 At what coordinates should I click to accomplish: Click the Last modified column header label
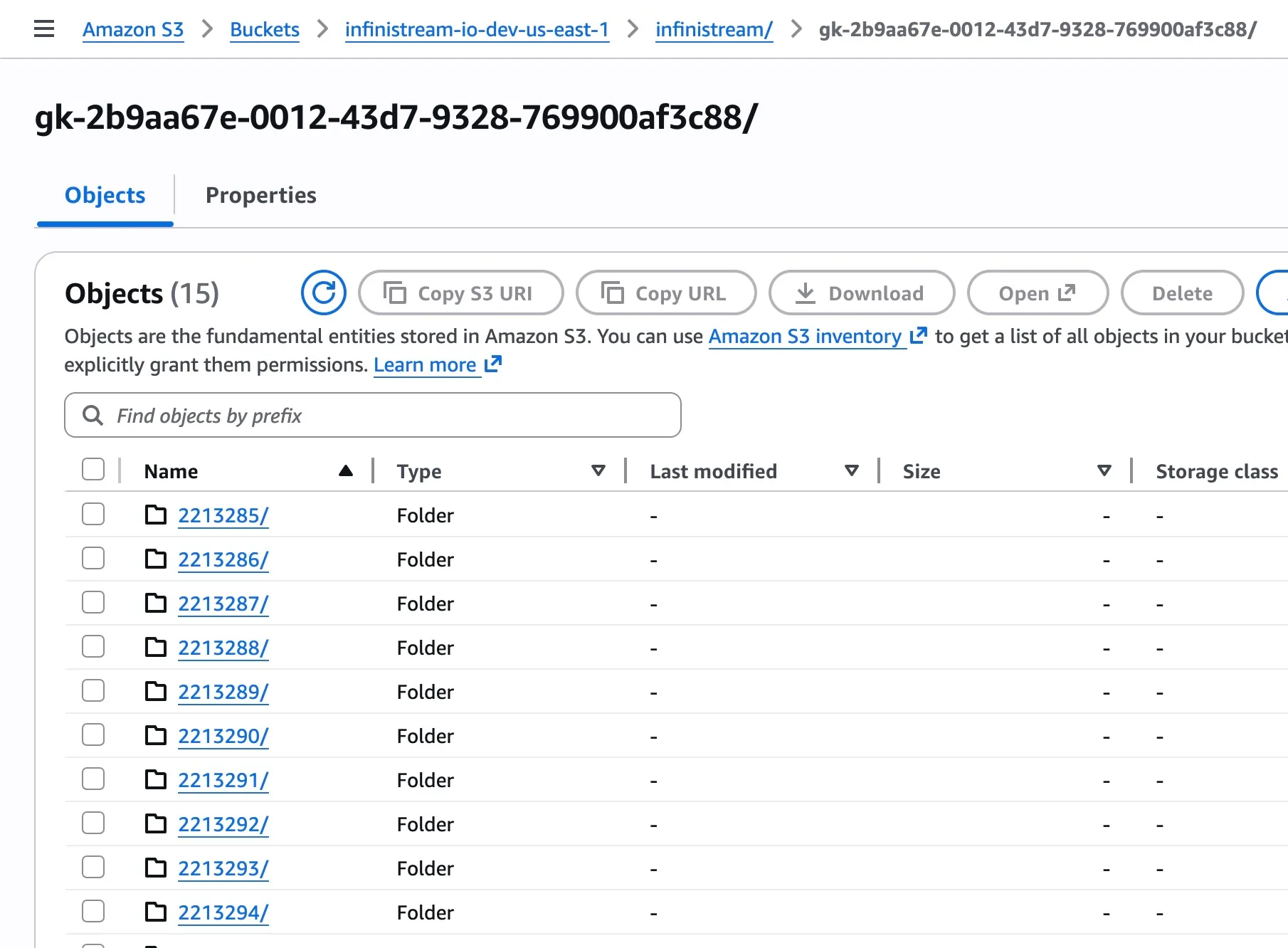click(713, 471)
